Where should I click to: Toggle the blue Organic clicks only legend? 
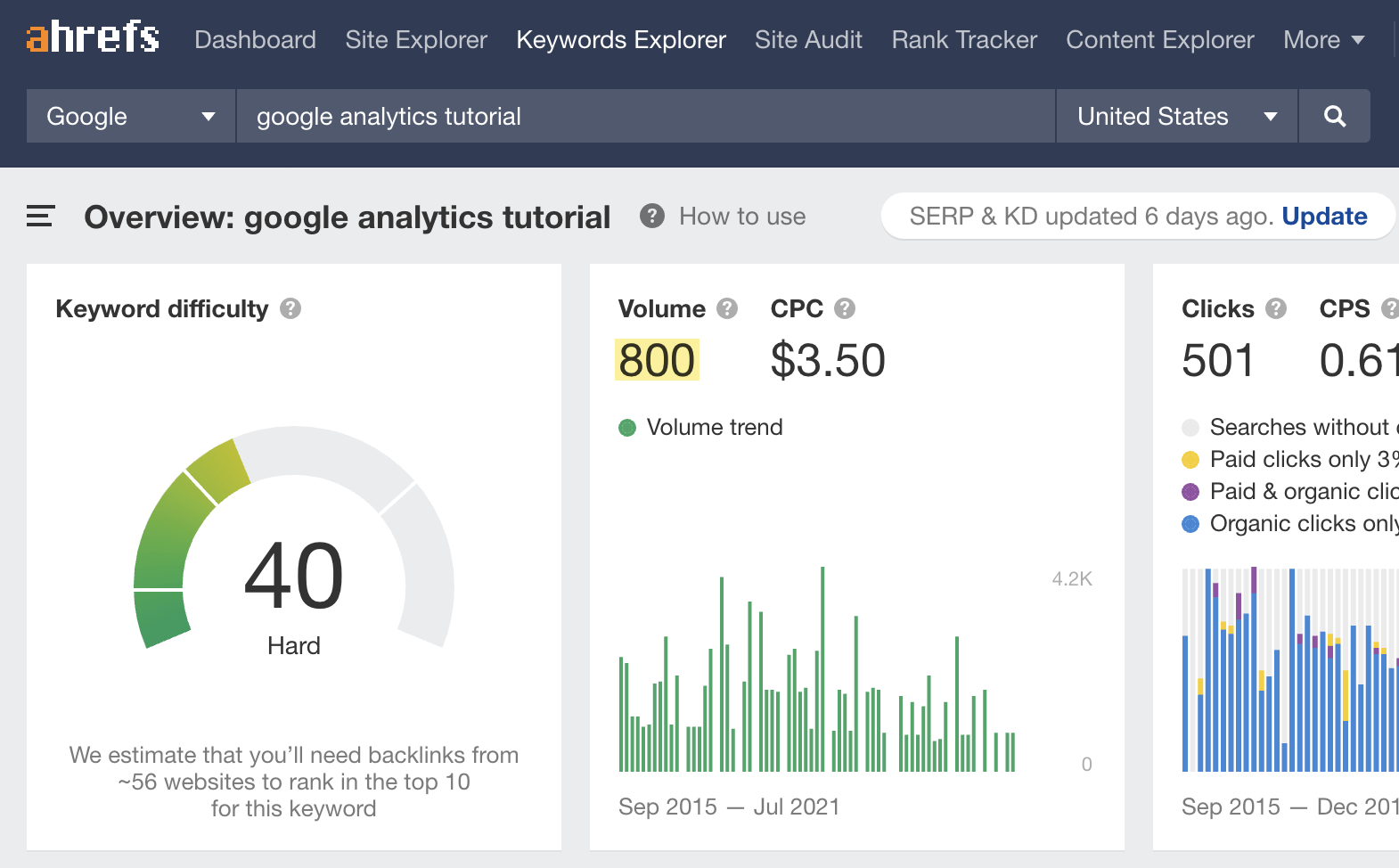click(1190, 524)
